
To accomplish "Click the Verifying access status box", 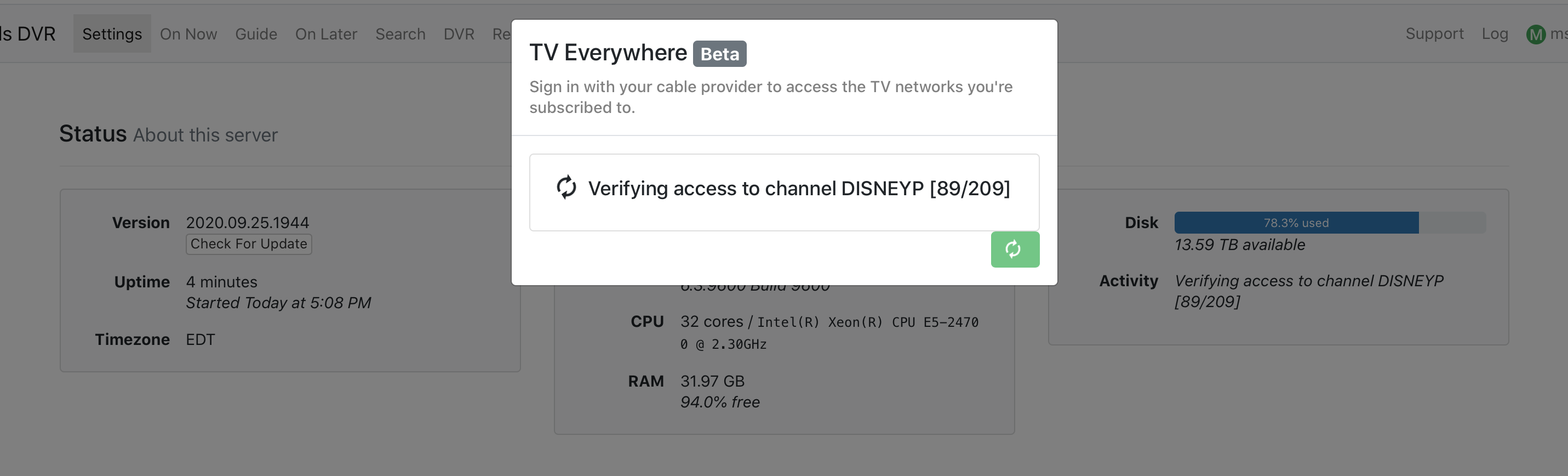I will coord(783,192).
